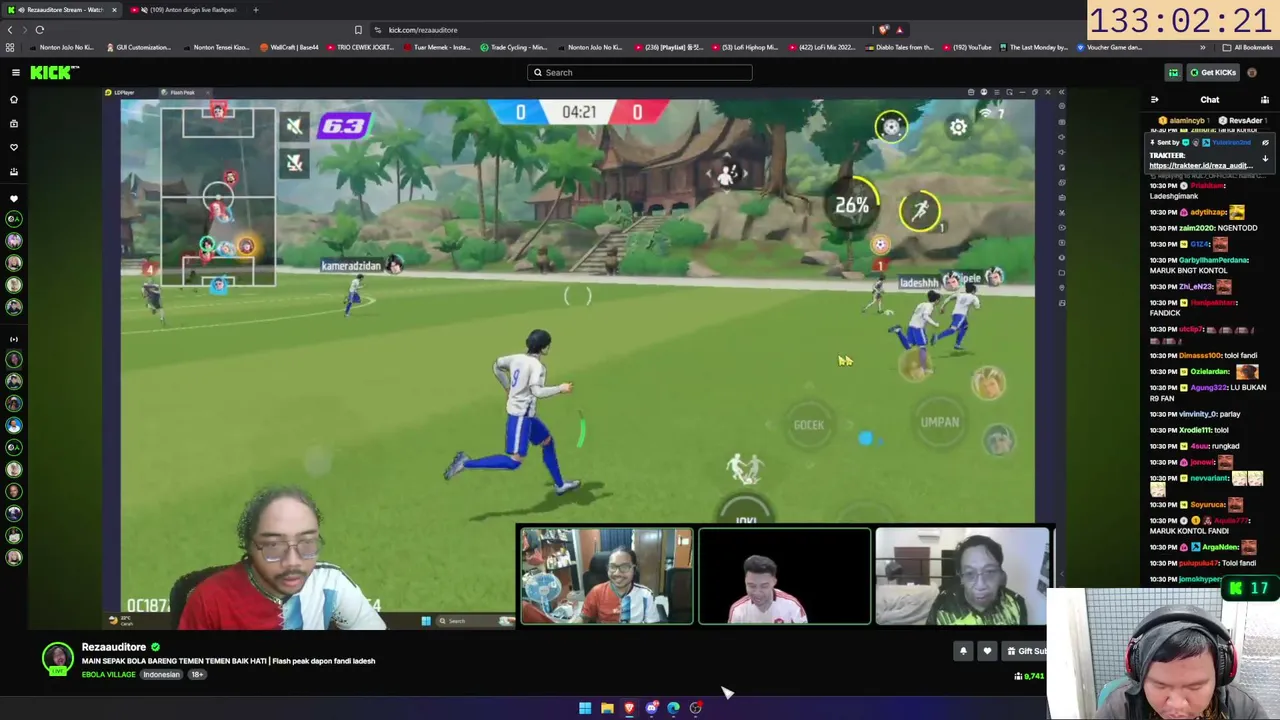Open the user profile avatar menu
This screenshot has height=720, width=1280.
[1252, 72]
